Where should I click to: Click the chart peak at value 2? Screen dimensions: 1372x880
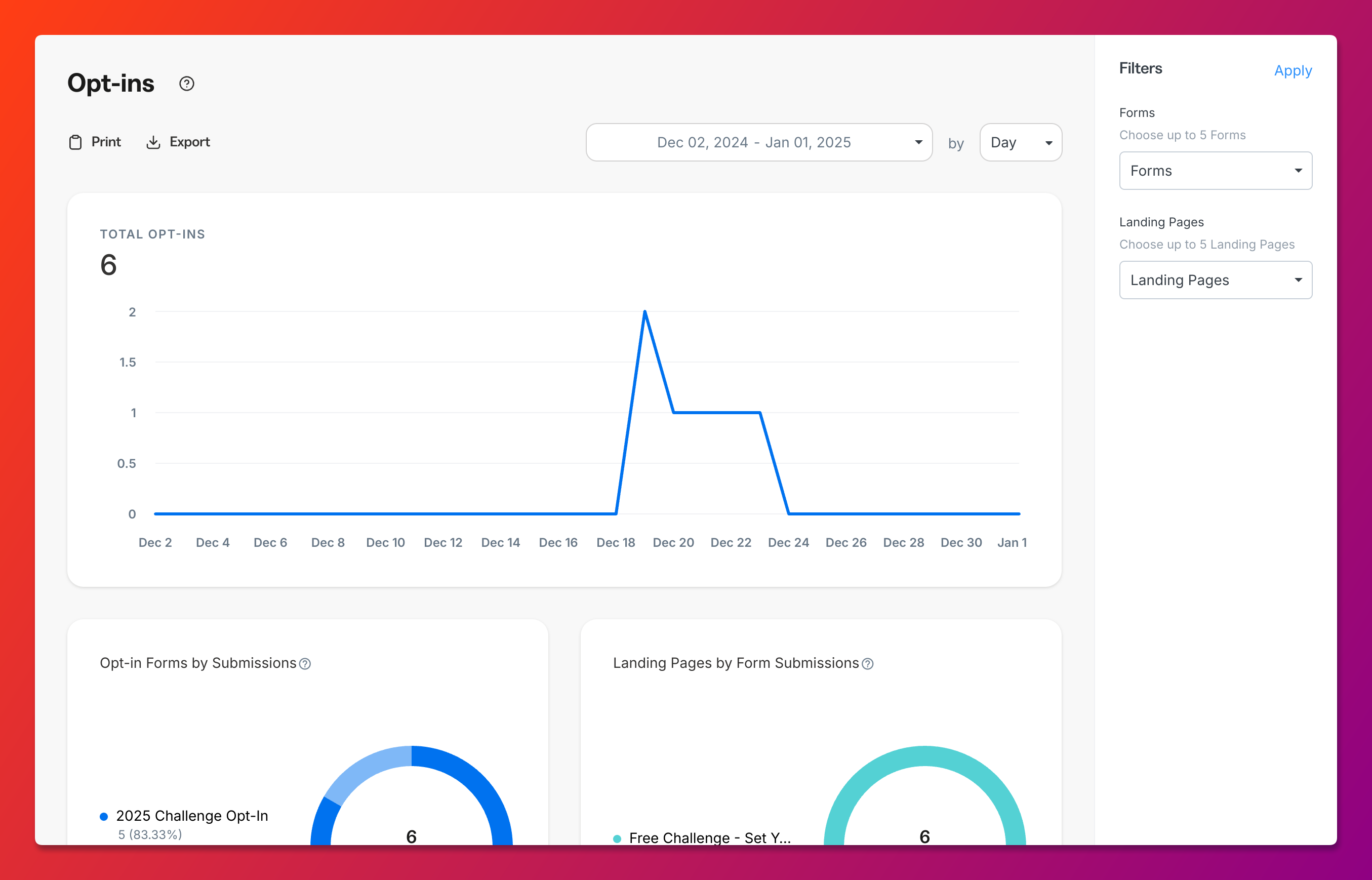pos(645,312)
